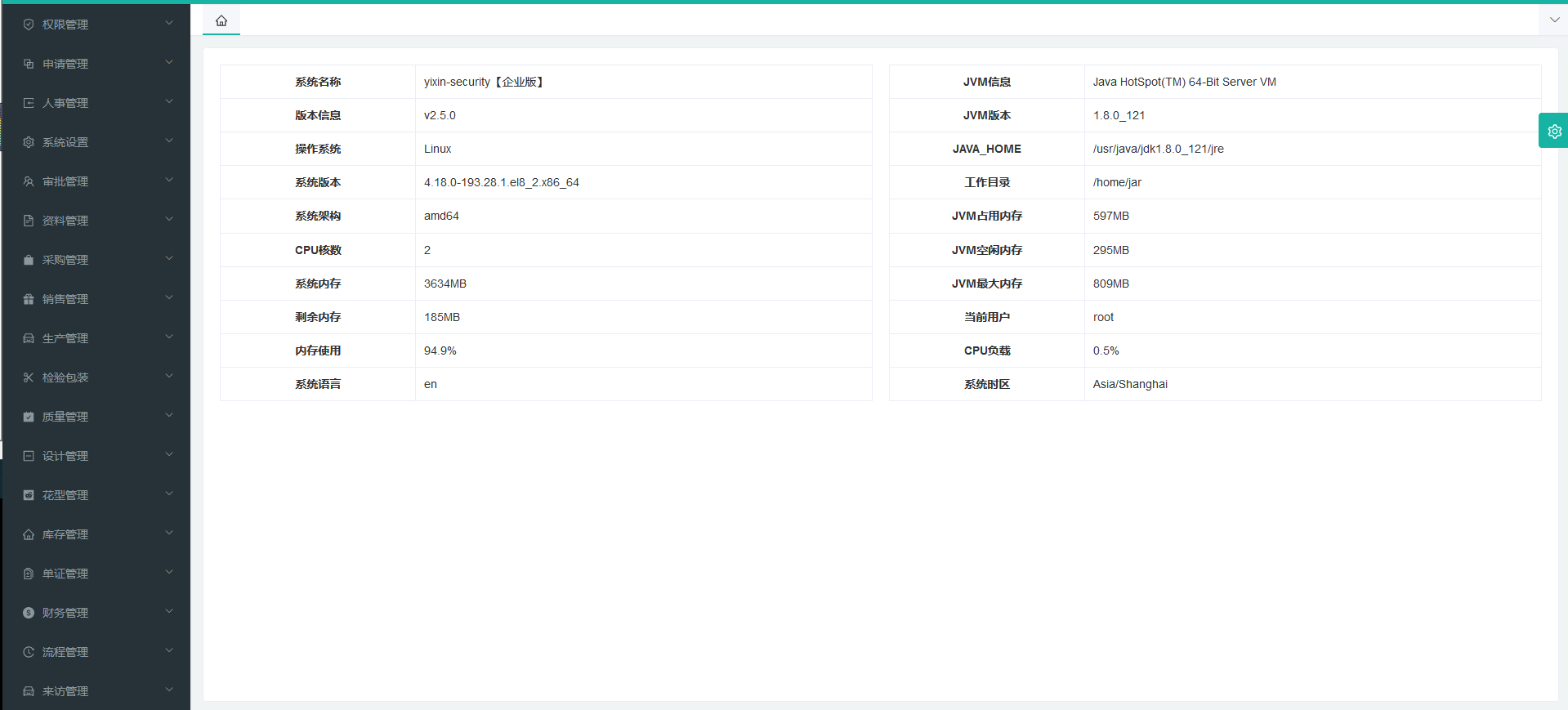This screenshot has width=1568, height=710.
Task: Click the gear icon beside 系统设置
Action: tap(29, 142)
